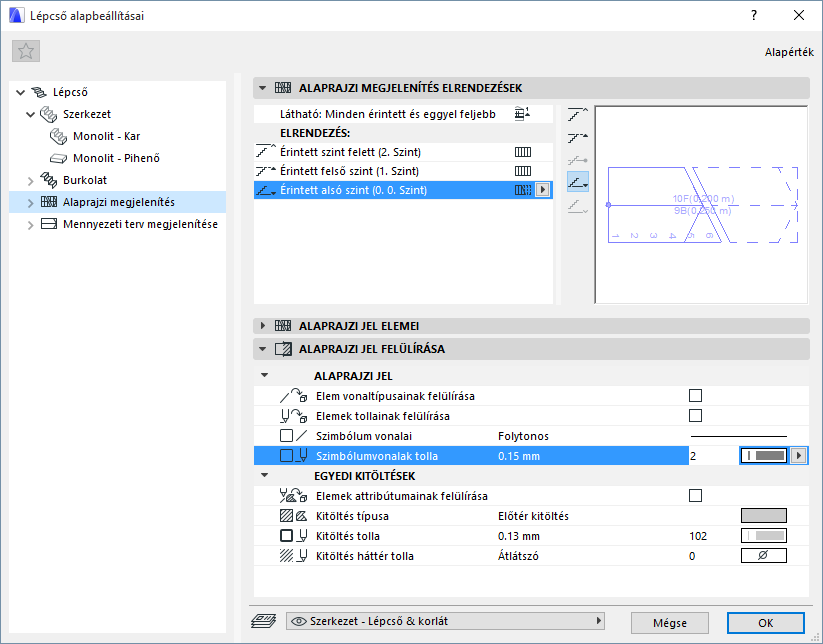Image resolution: width=823 pixels, height=644 pixels.
Task: Collapse the Szerkezet tree node
Action: click(x=30, y=114)
